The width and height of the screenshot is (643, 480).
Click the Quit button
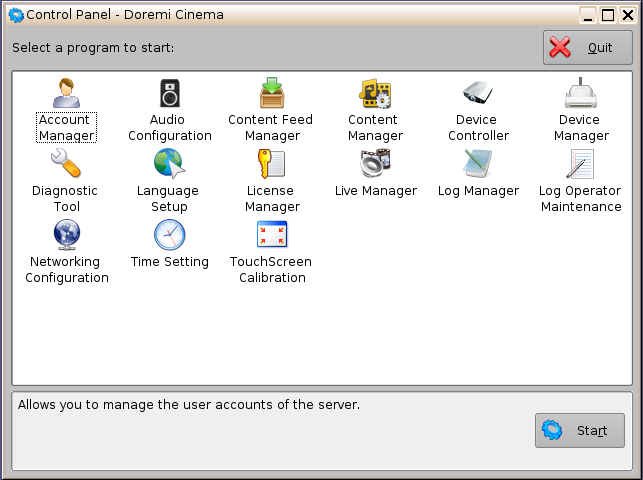tap(587, 48)
